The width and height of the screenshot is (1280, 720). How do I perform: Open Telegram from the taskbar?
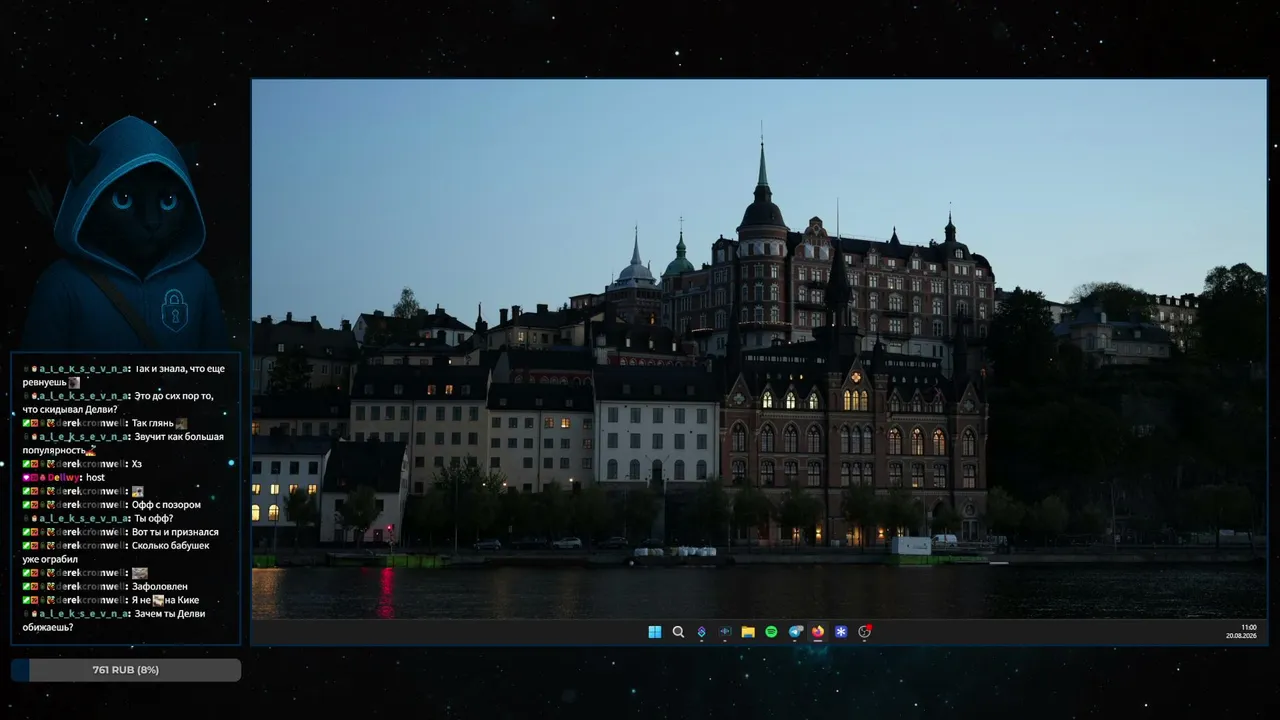(795, 632)
